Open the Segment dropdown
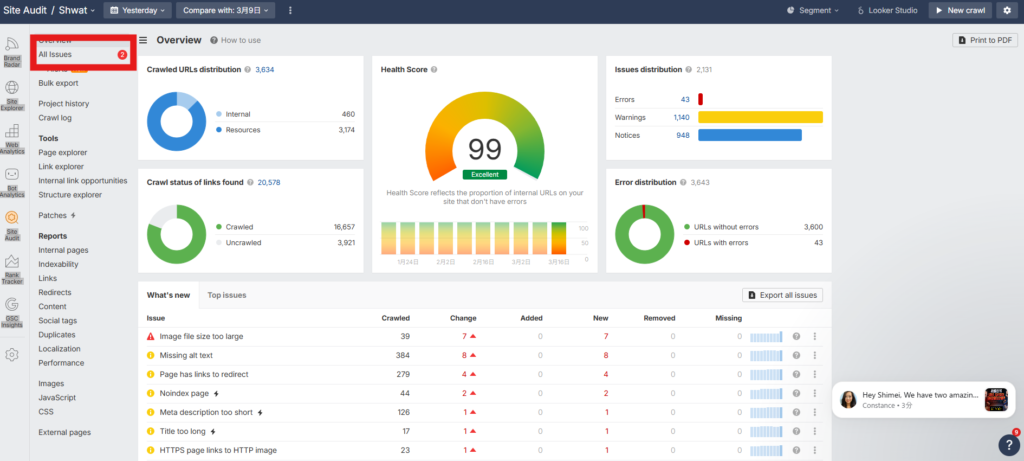This screenshot has width=1024, height=461. click(x=814, y=10)
